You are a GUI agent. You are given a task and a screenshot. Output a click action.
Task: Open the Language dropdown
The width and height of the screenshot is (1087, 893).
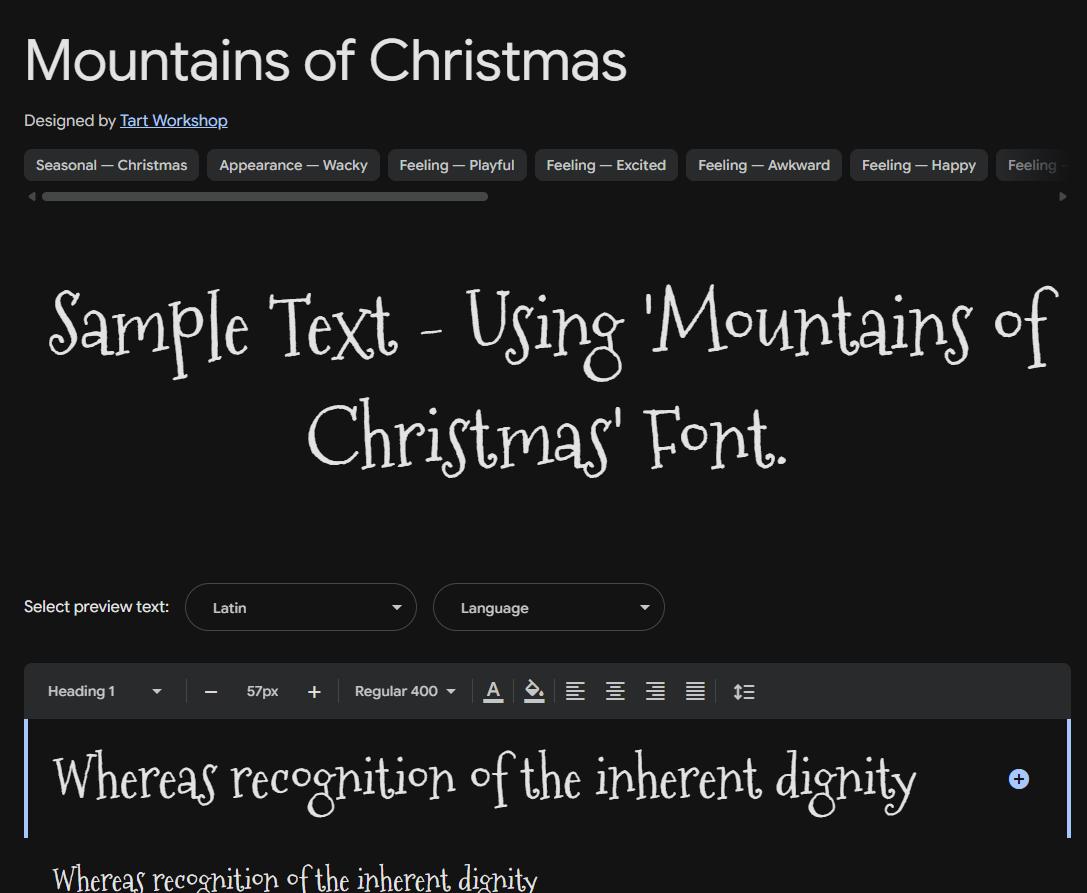click(549, 607)
